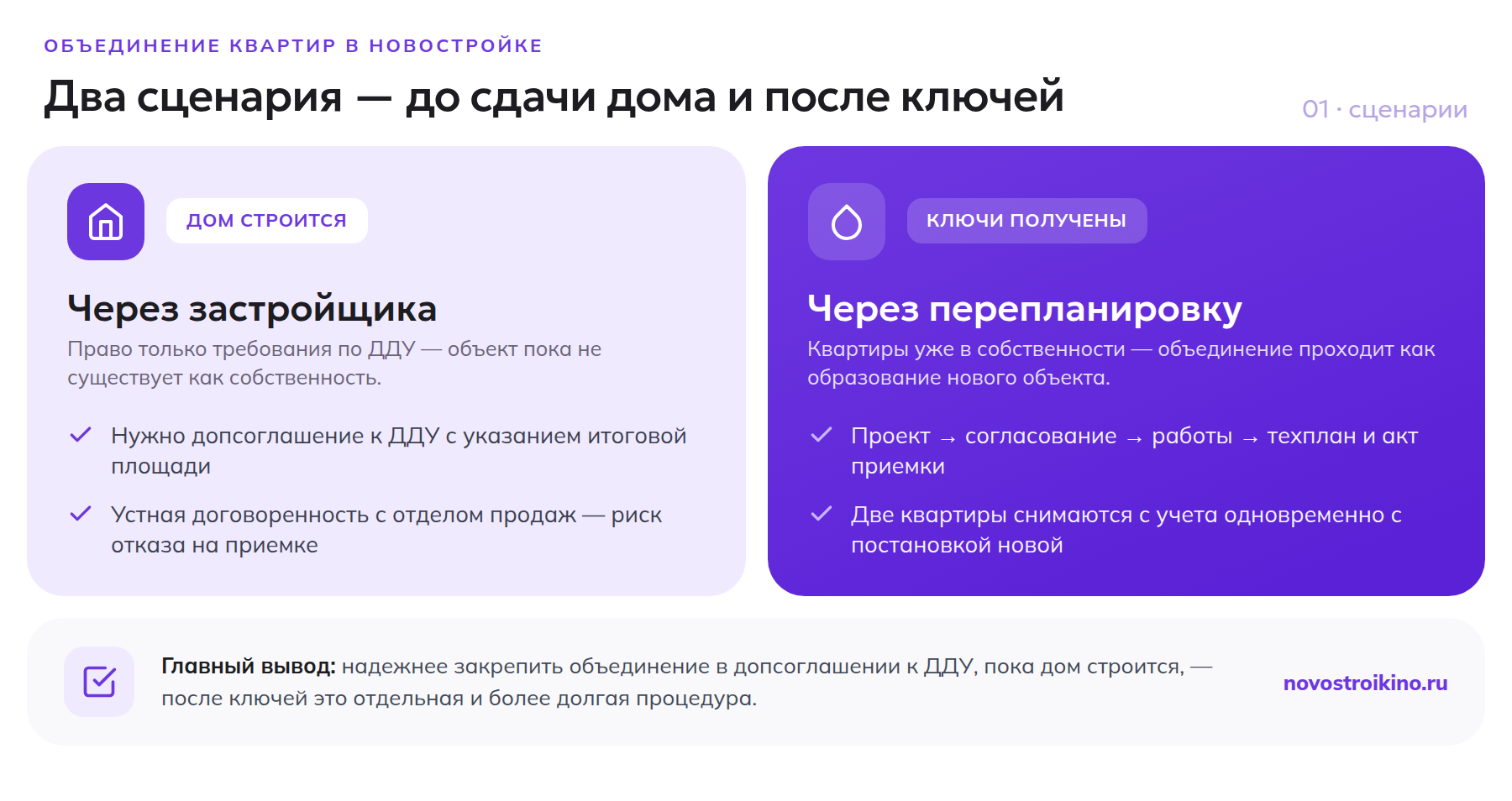The height and width of the screenshot is (801, 1512).
Task: Click the checkbox icon beside Главный вывод
Action: [x=99, y=682]
